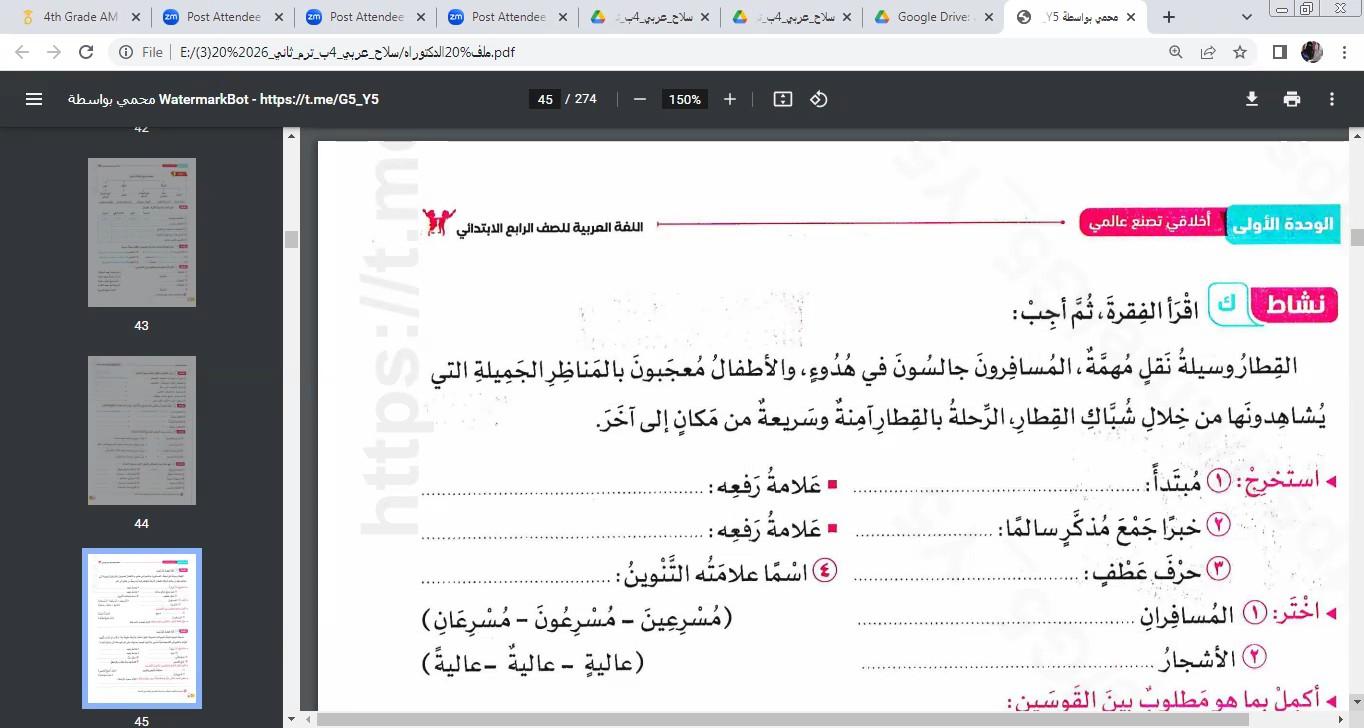Image resolution: width=1364 pixels, height=728 pixels.
Task: Reload the current page
Action: 86,52
